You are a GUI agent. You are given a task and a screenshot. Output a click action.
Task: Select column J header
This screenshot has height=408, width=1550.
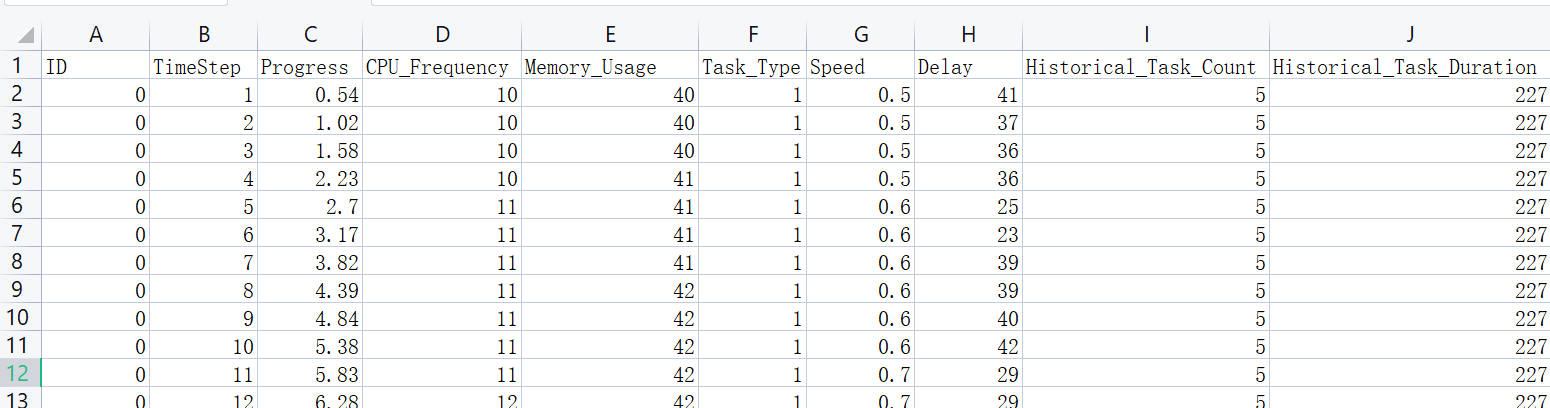(x=1409, y=35)
